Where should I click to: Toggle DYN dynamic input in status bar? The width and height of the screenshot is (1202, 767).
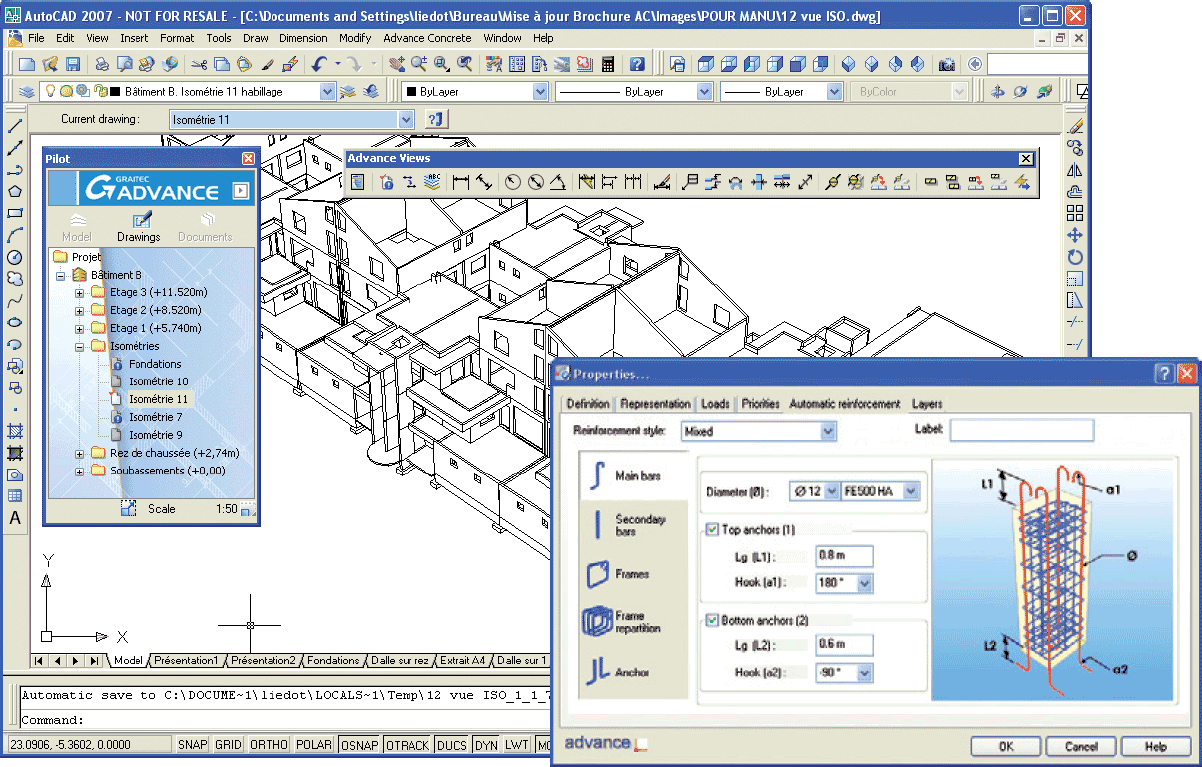(486, 745)
